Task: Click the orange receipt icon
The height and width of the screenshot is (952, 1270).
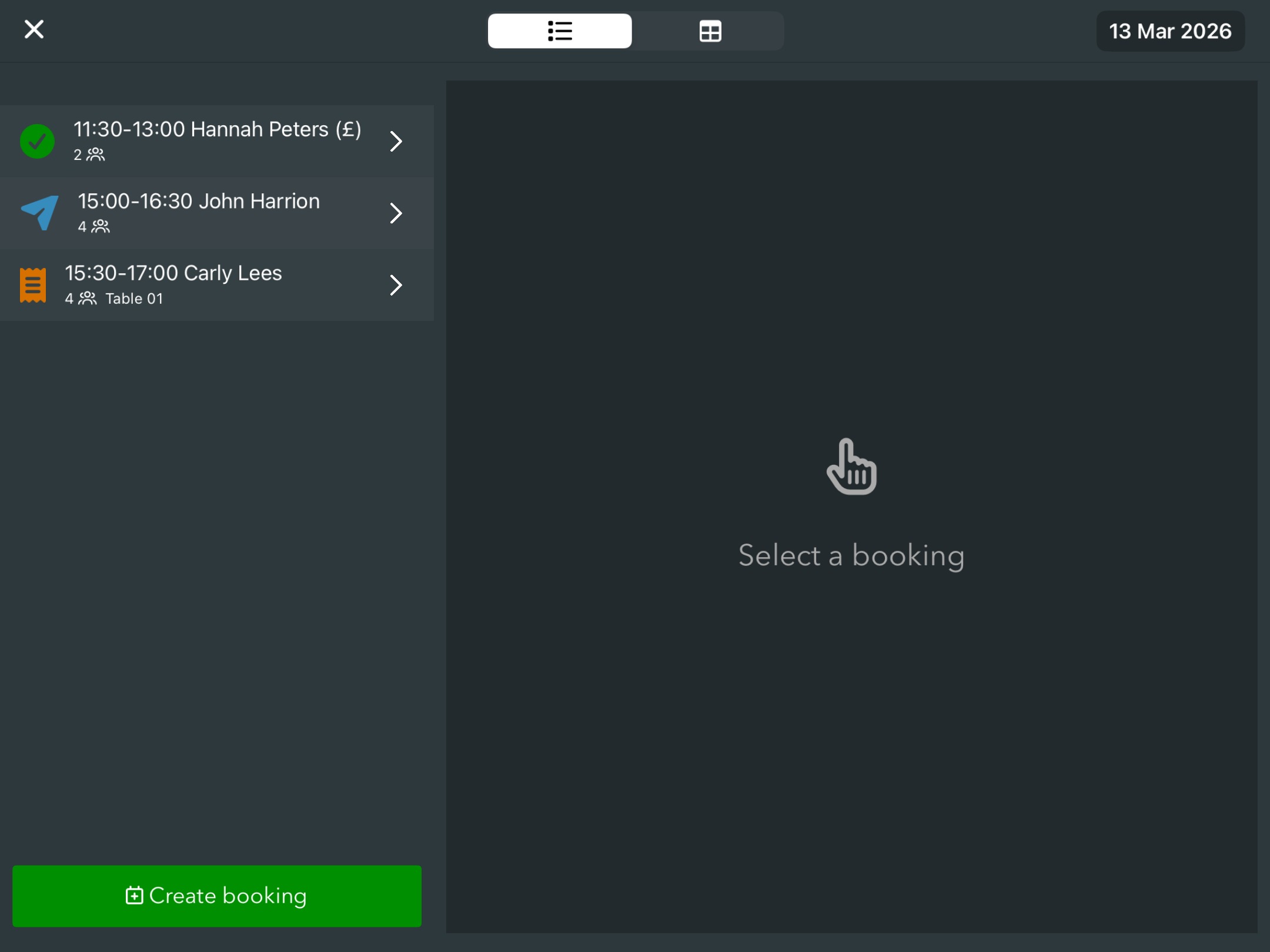Action: (33, 285)
